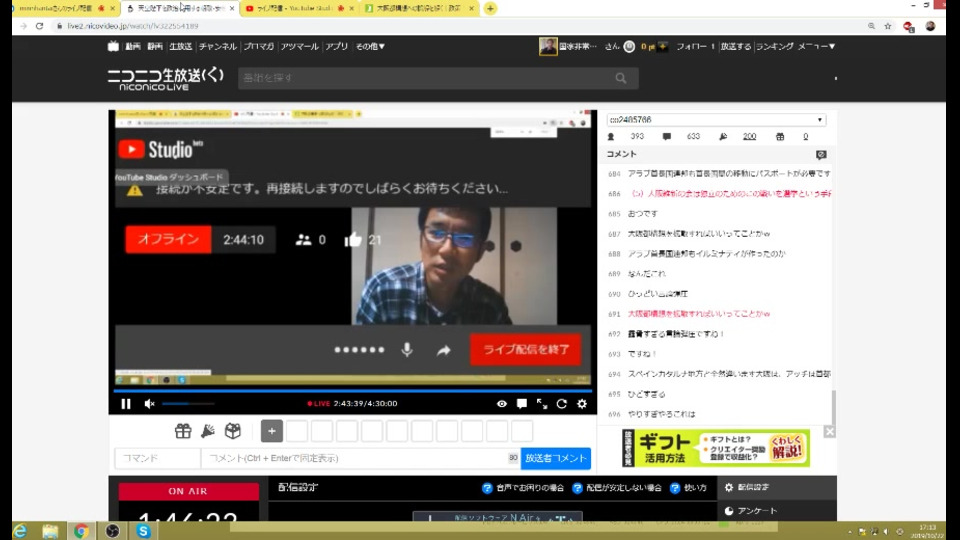Bookmark page with the star icon
Image resolution: width=960 pixels, height=540 pixels.
click(x=888, y=26)
